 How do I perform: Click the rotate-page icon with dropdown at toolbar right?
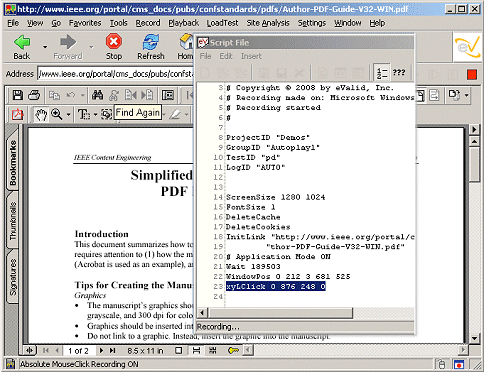[x=454, y=95]
